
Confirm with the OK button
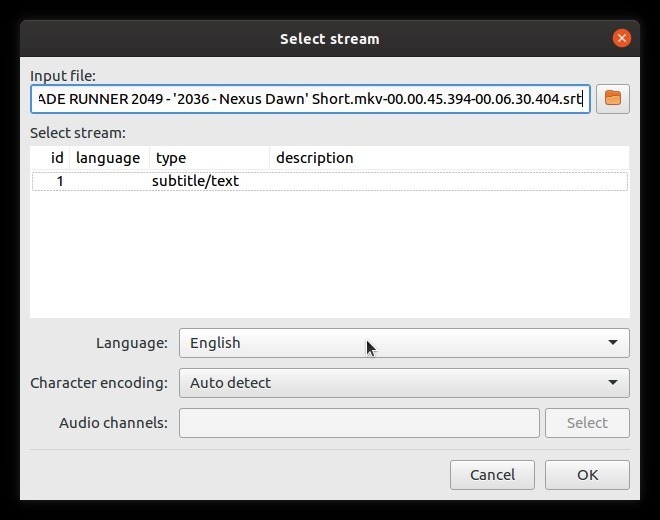(x=587, y=475)
